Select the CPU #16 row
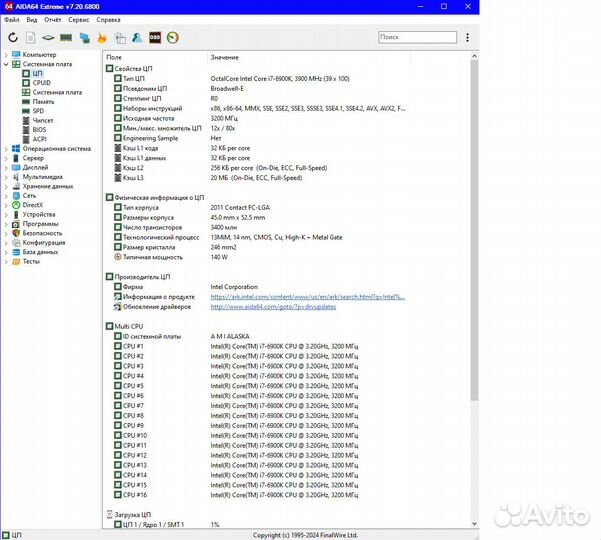 [256, 495]
